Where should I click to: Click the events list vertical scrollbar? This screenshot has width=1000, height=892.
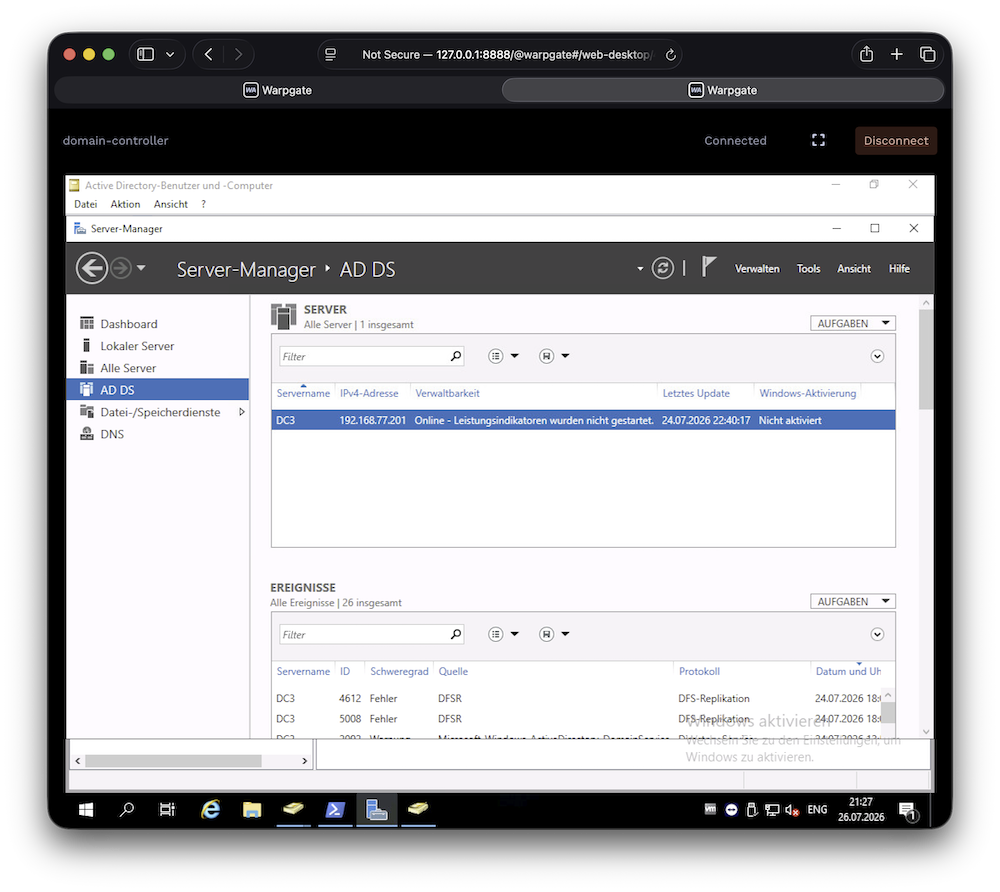point(888,713)
